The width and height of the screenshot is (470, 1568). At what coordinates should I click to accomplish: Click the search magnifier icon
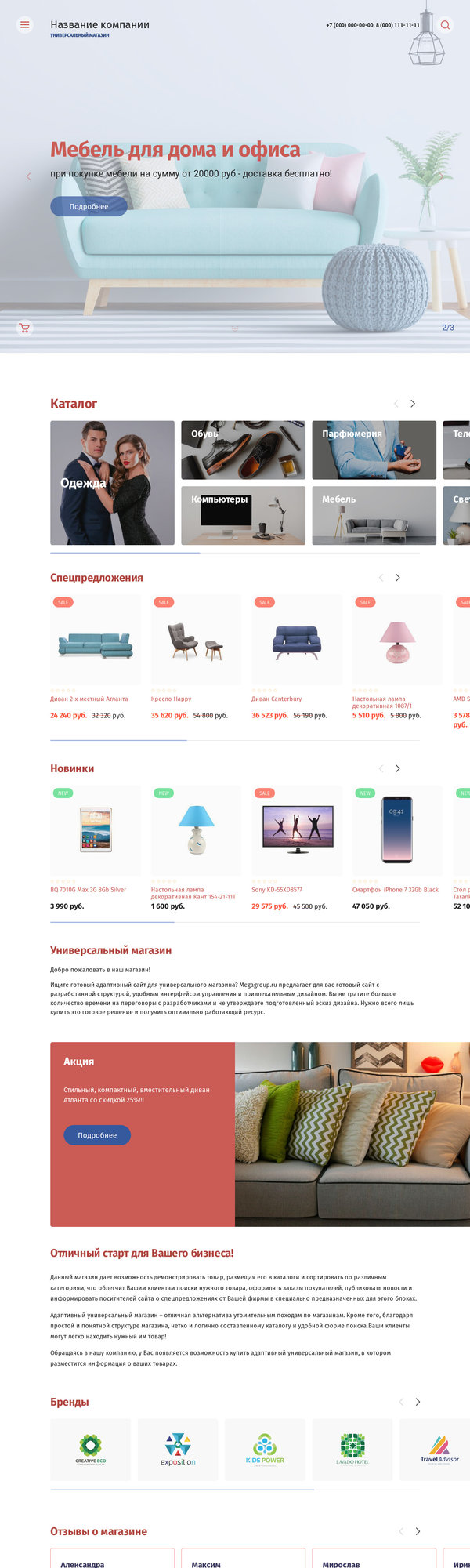coord(445,25)
